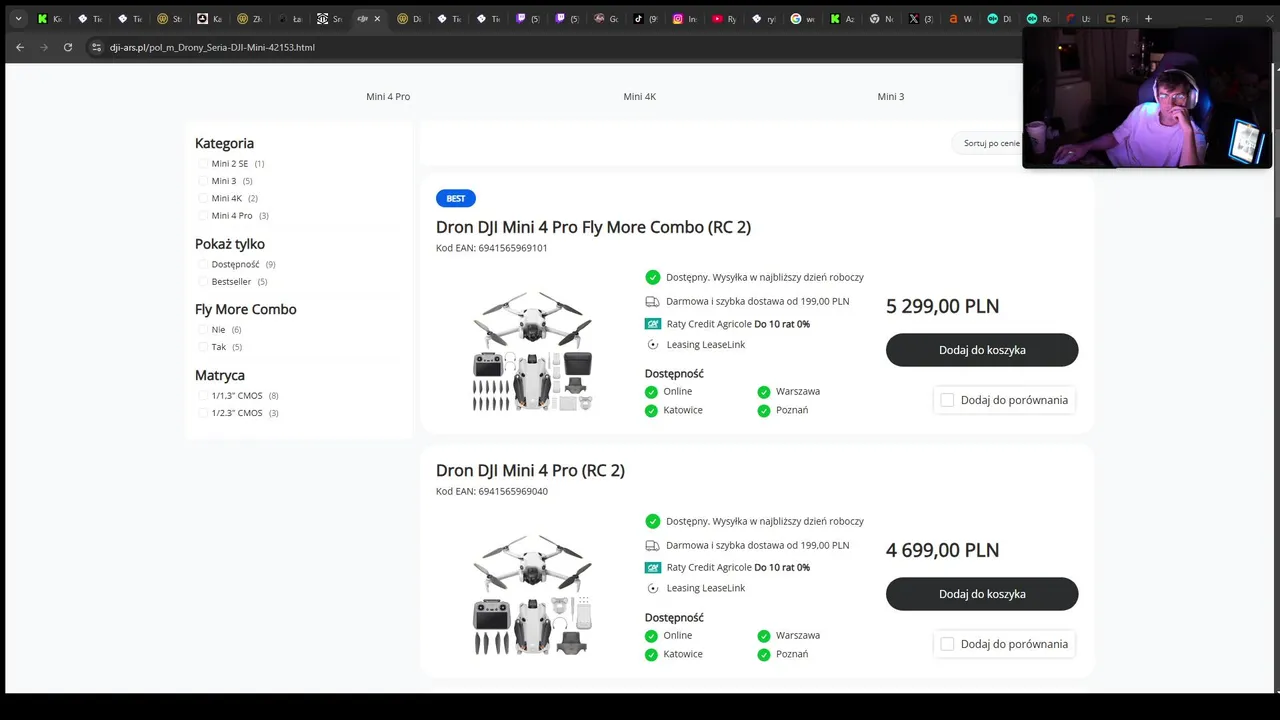Open the Mini 3 series link
This screenshot has width=1280, height=720.
coord(891,97)
